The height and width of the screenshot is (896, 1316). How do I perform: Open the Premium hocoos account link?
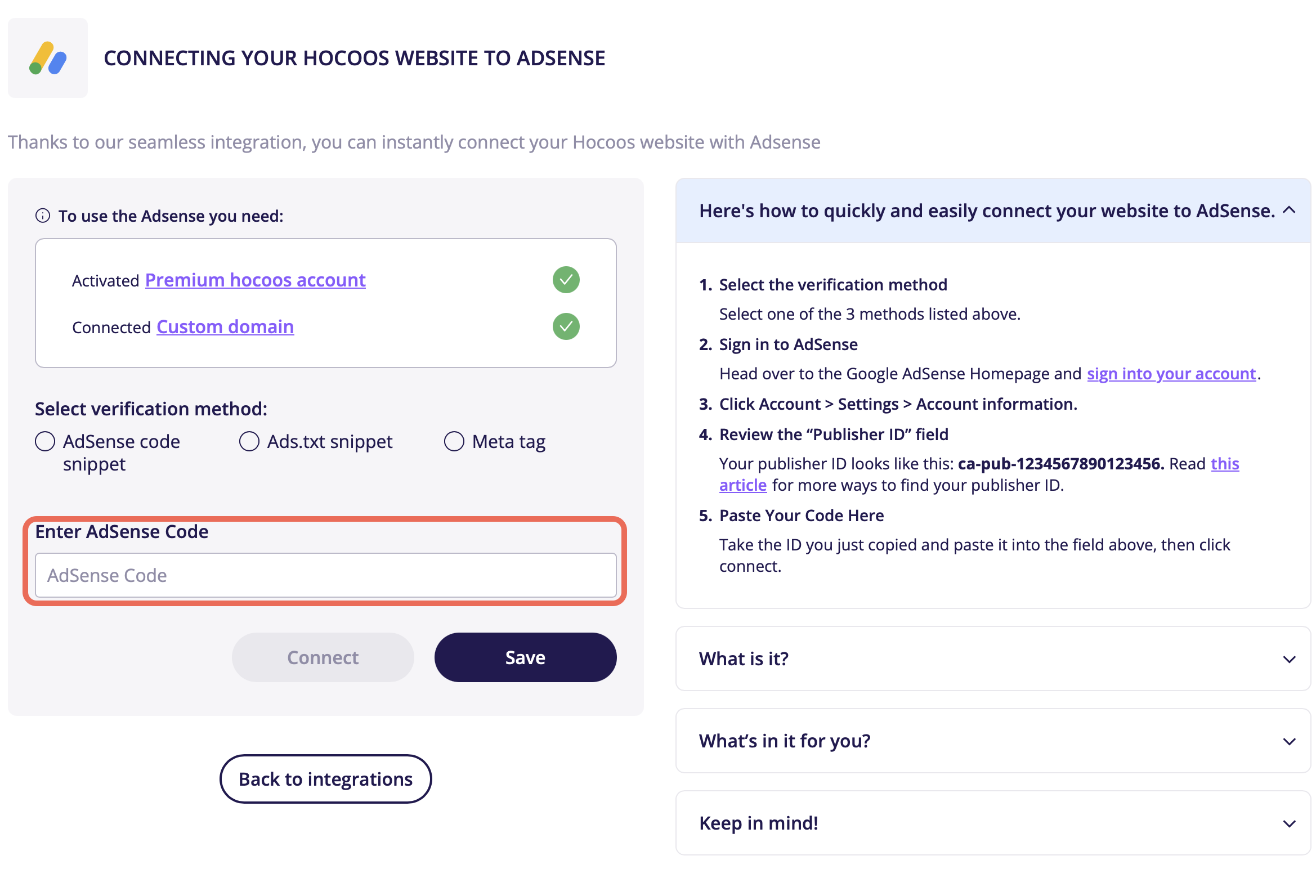pos(256,280)
